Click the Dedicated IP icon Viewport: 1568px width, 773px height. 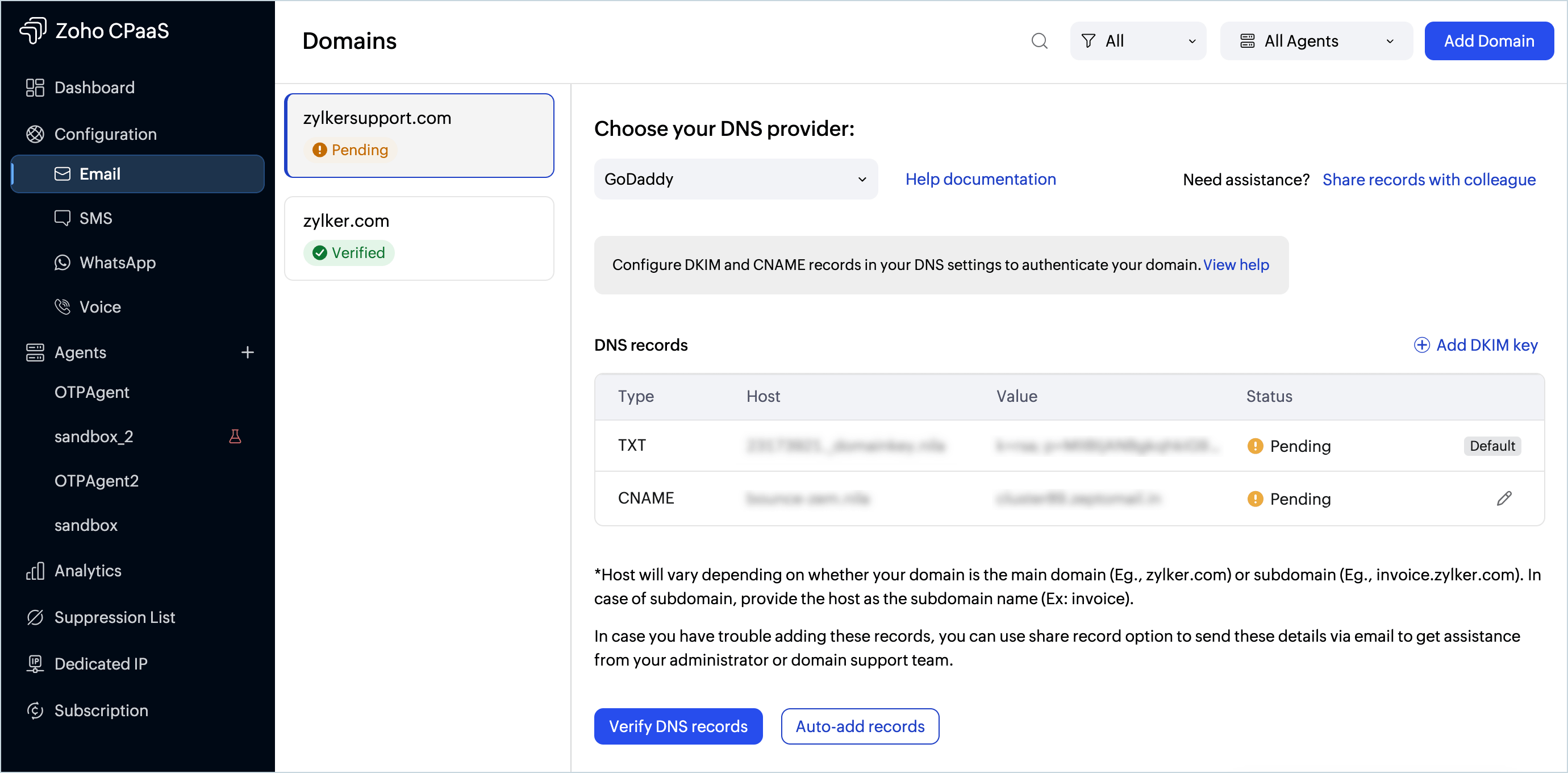[35, 663]
